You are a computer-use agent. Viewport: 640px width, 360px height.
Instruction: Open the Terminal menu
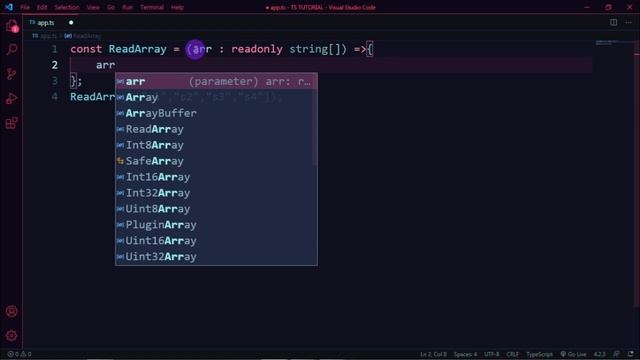(152, 7)
